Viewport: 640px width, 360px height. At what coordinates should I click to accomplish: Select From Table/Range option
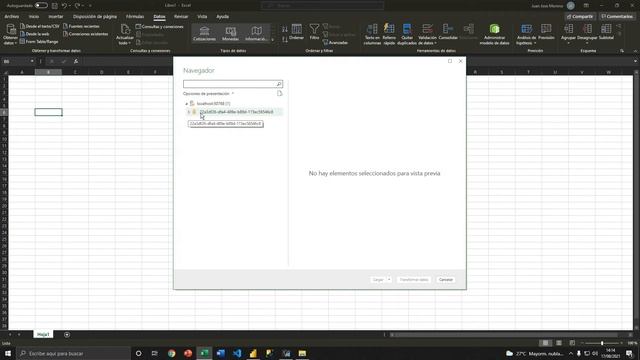coord(39,41)
